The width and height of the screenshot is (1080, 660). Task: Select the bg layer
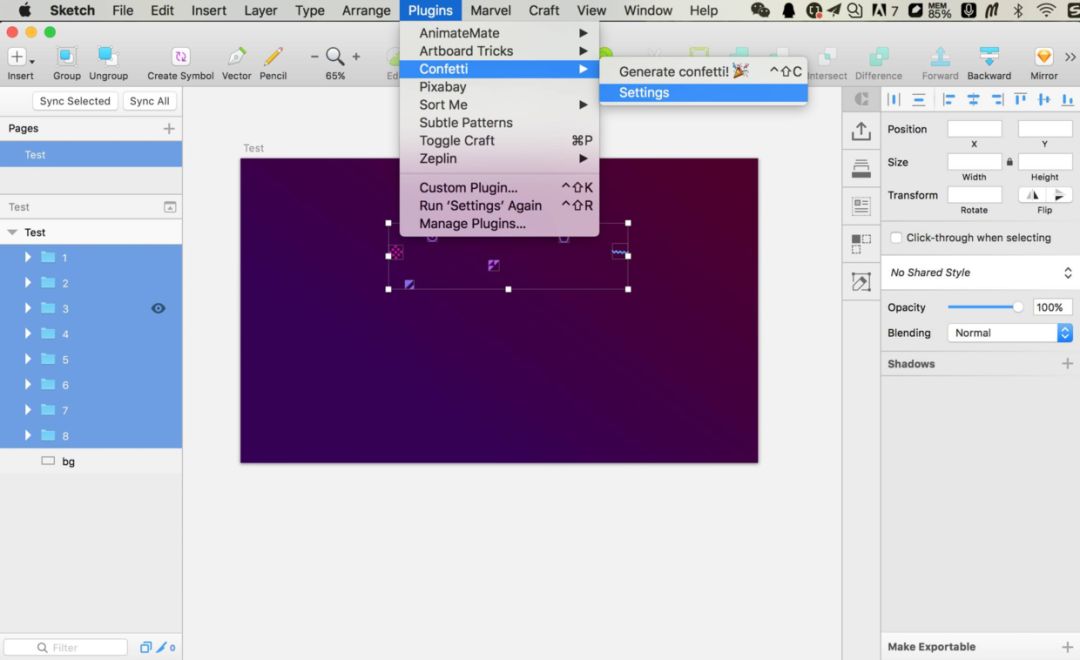91,462
